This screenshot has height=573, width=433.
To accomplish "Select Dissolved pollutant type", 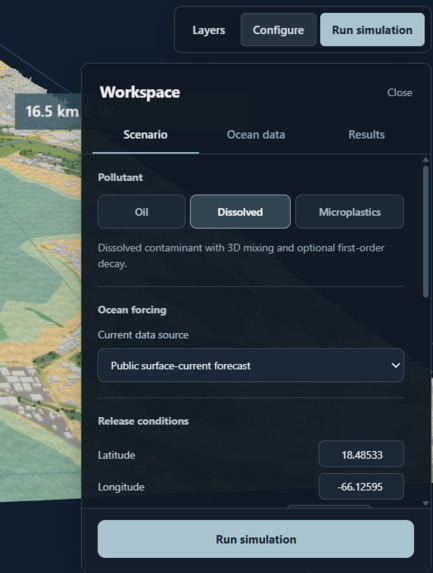I will 240,212.
